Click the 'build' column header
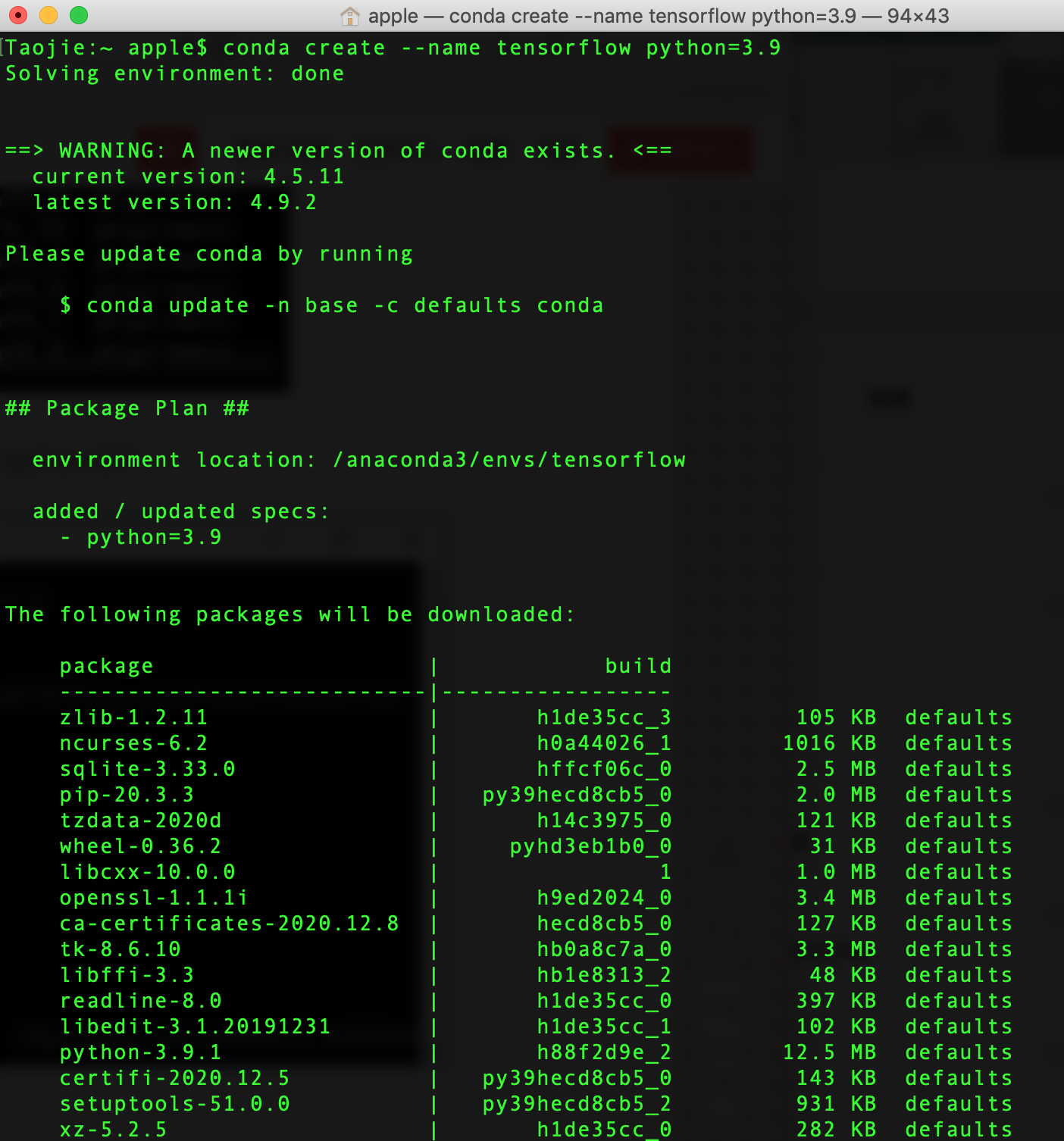1064x1141 pixels. point(638,666)
